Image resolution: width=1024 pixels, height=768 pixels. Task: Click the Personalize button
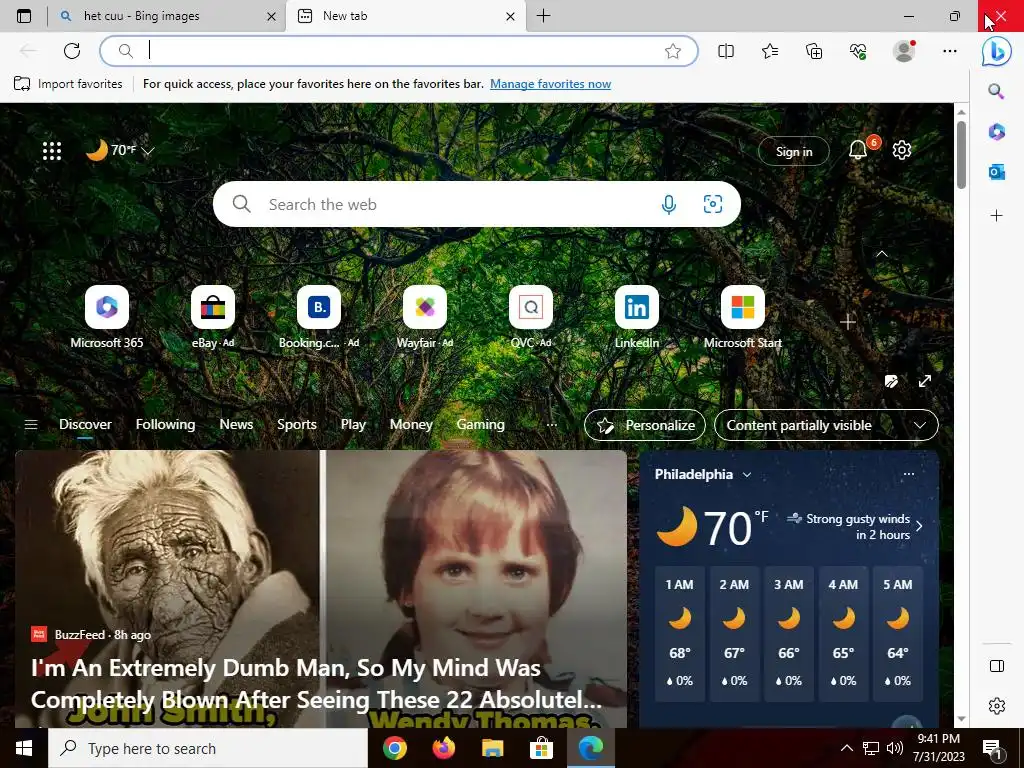pyautogui.click(x=645, y=425)
